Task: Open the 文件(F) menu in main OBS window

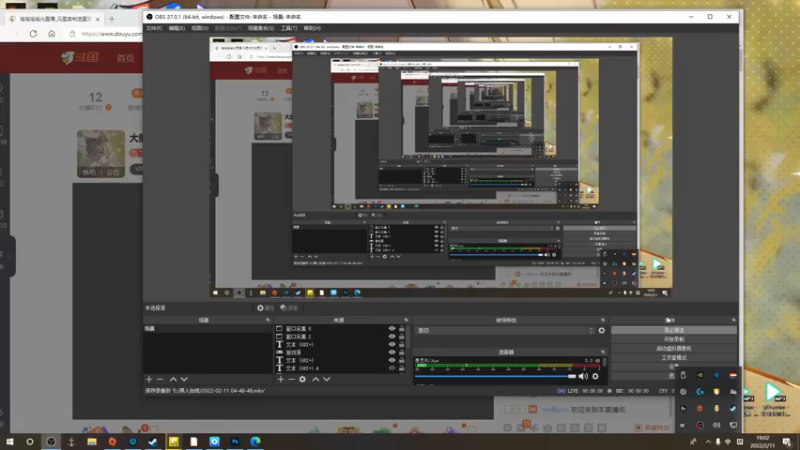Action: pyautogui.click(x=154, y=28)
